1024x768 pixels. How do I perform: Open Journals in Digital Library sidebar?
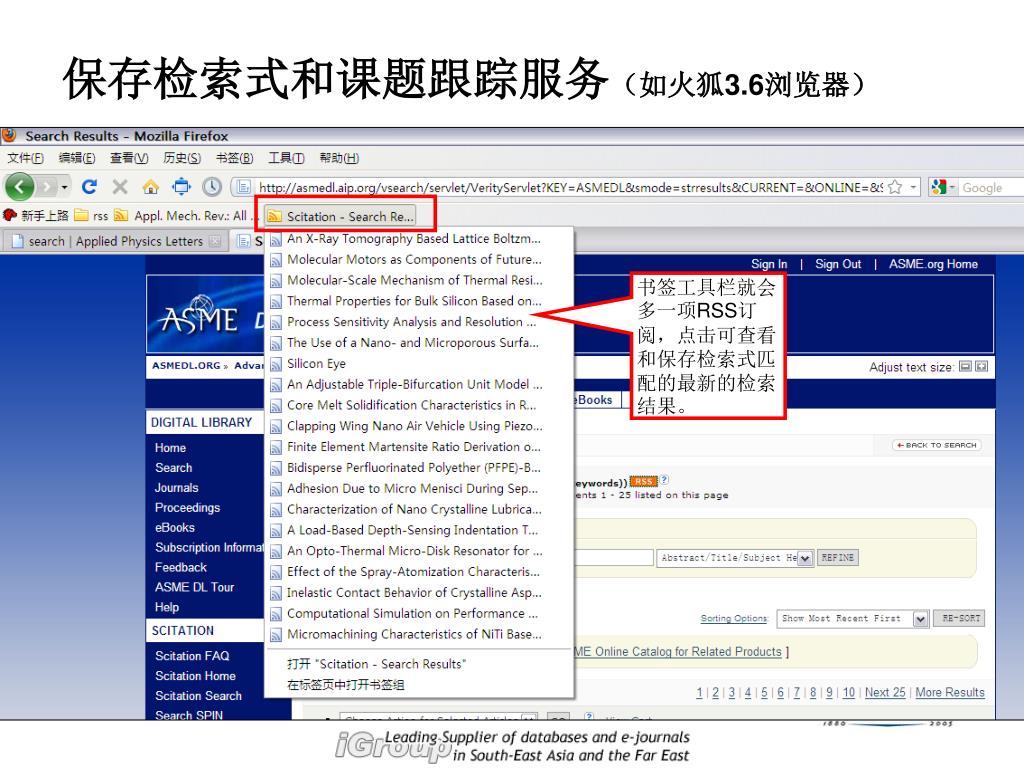tap(176, 488)
